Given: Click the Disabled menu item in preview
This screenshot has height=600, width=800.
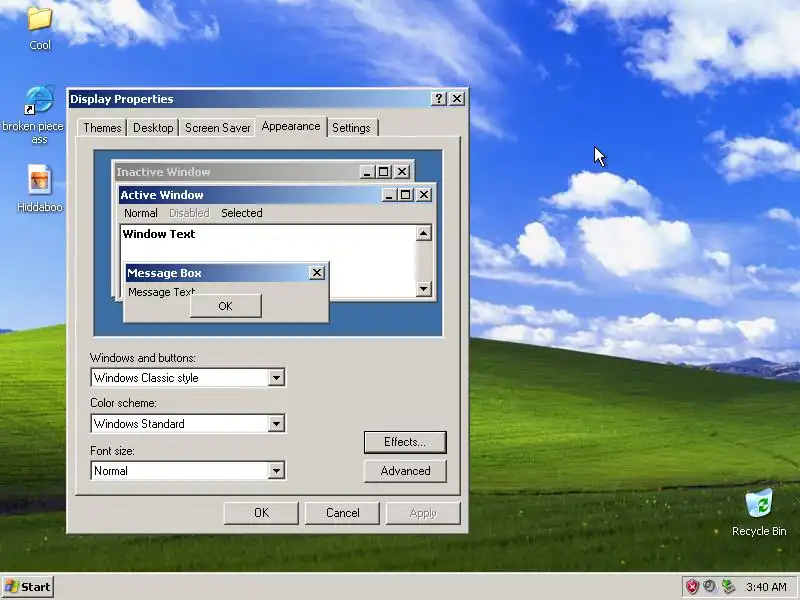Looking at the screenshot, I should [189, 213].
